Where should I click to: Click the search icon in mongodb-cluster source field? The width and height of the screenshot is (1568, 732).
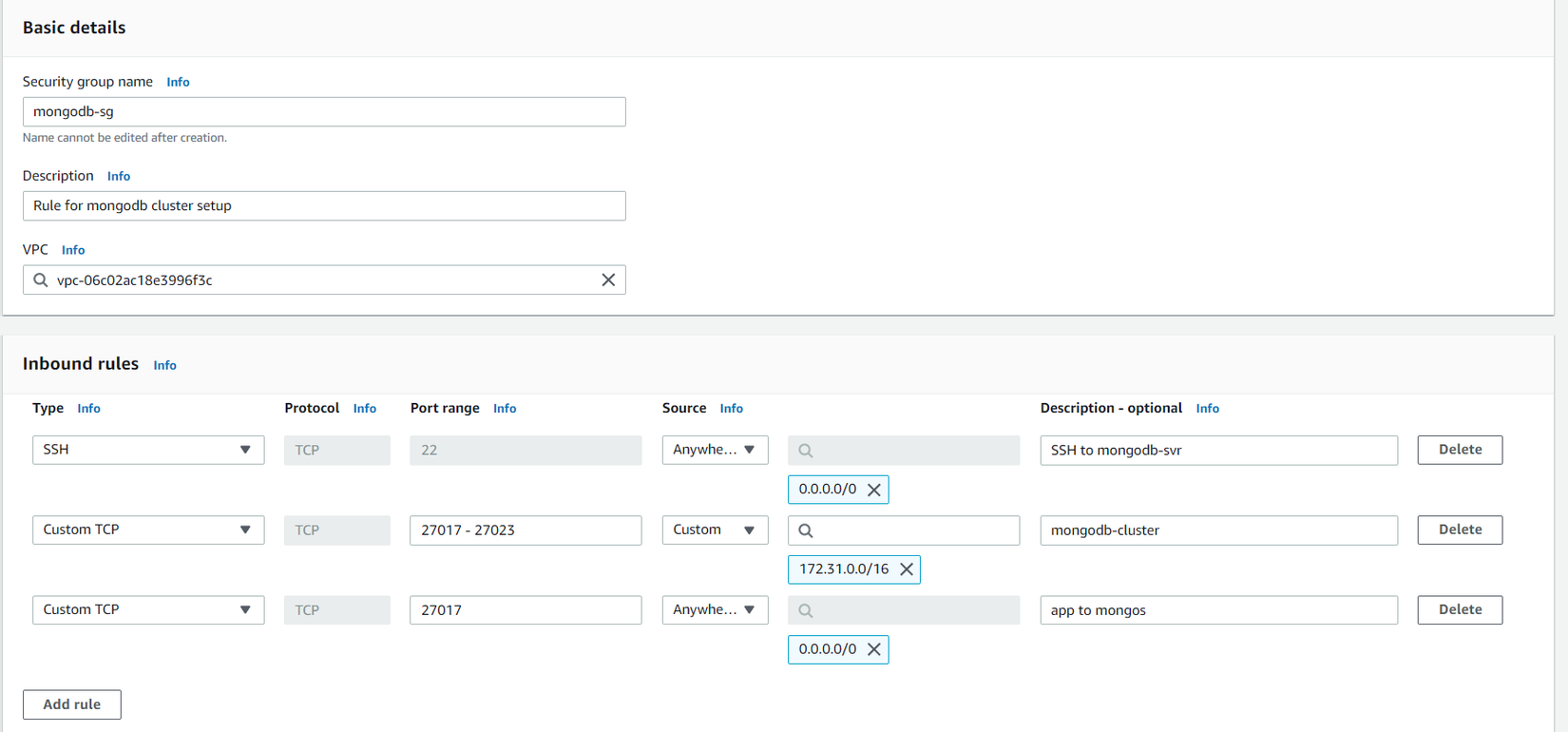click(x=806, y=530)
